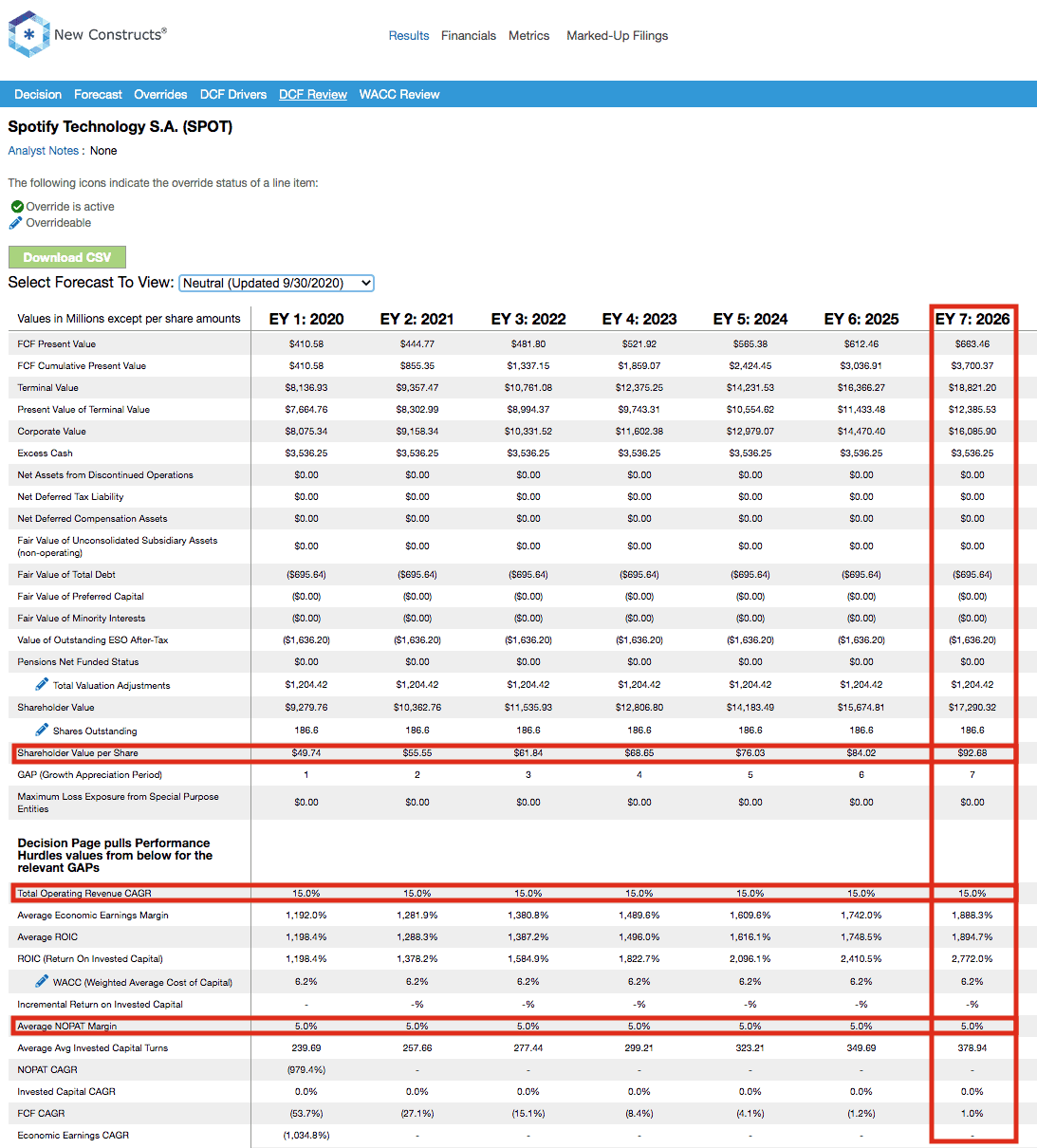Click the $49.74 value under EY 1: 2020
Image resolution: width=1037 pixels, height=1148 pixels.
tap(306, 753)
